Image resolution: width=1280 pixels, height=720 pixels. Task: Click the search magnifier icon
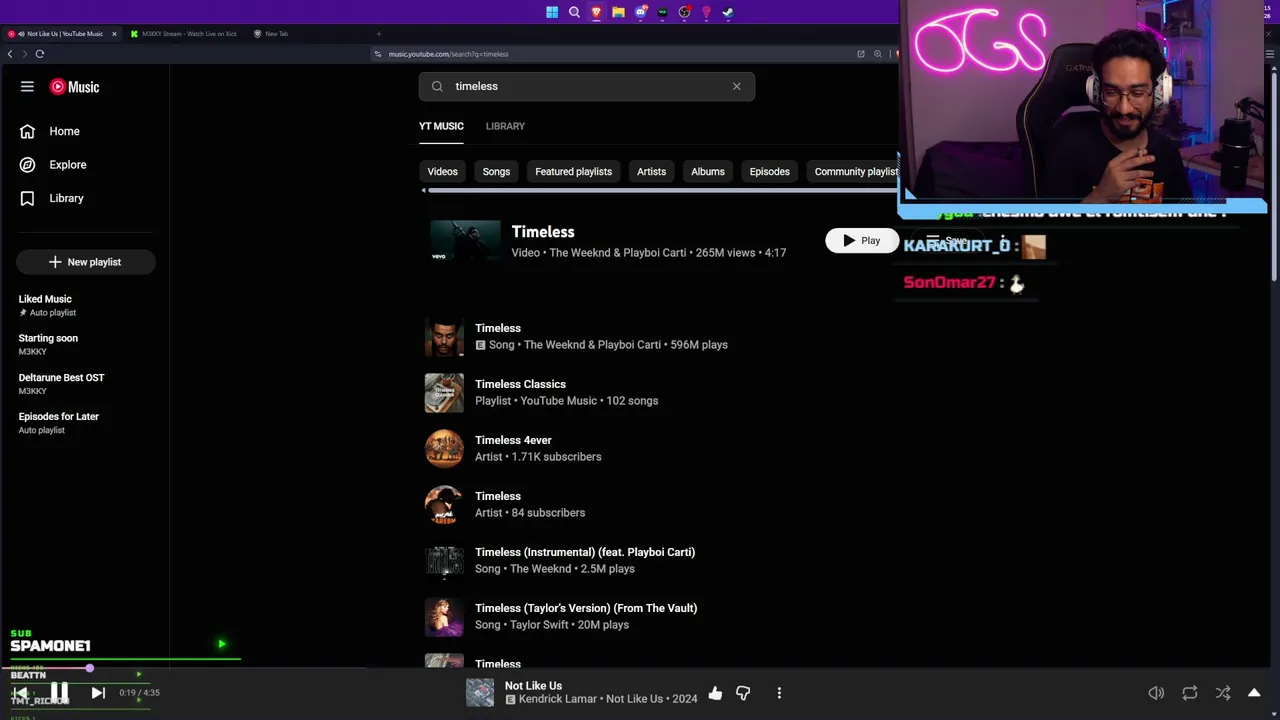(437, 86)
